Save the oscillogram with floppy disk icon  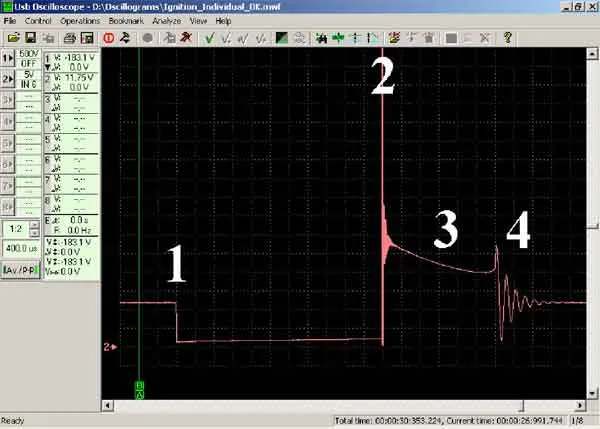pos(31,38)
